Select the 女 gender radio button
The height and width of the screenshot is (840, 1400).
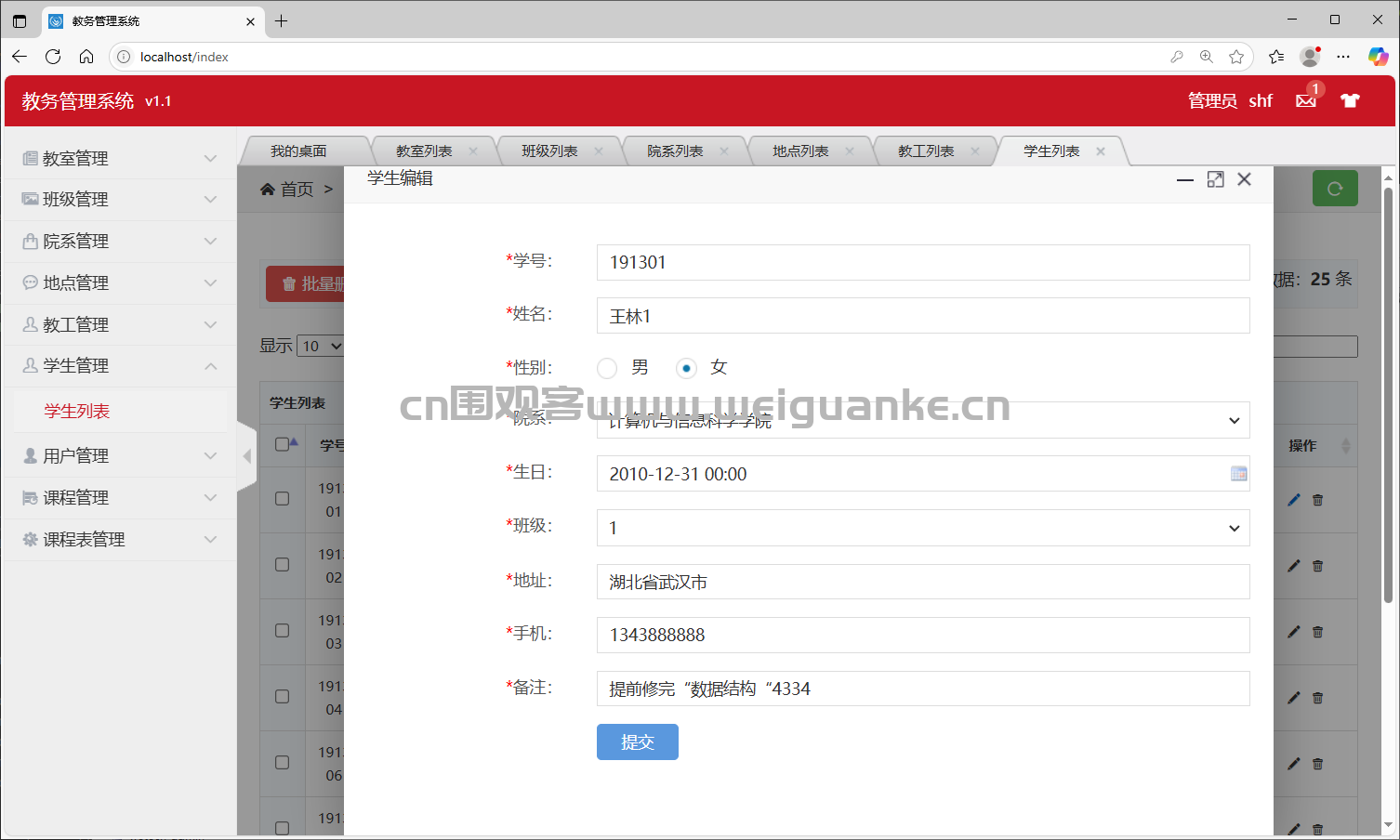(x=686, y=369)
